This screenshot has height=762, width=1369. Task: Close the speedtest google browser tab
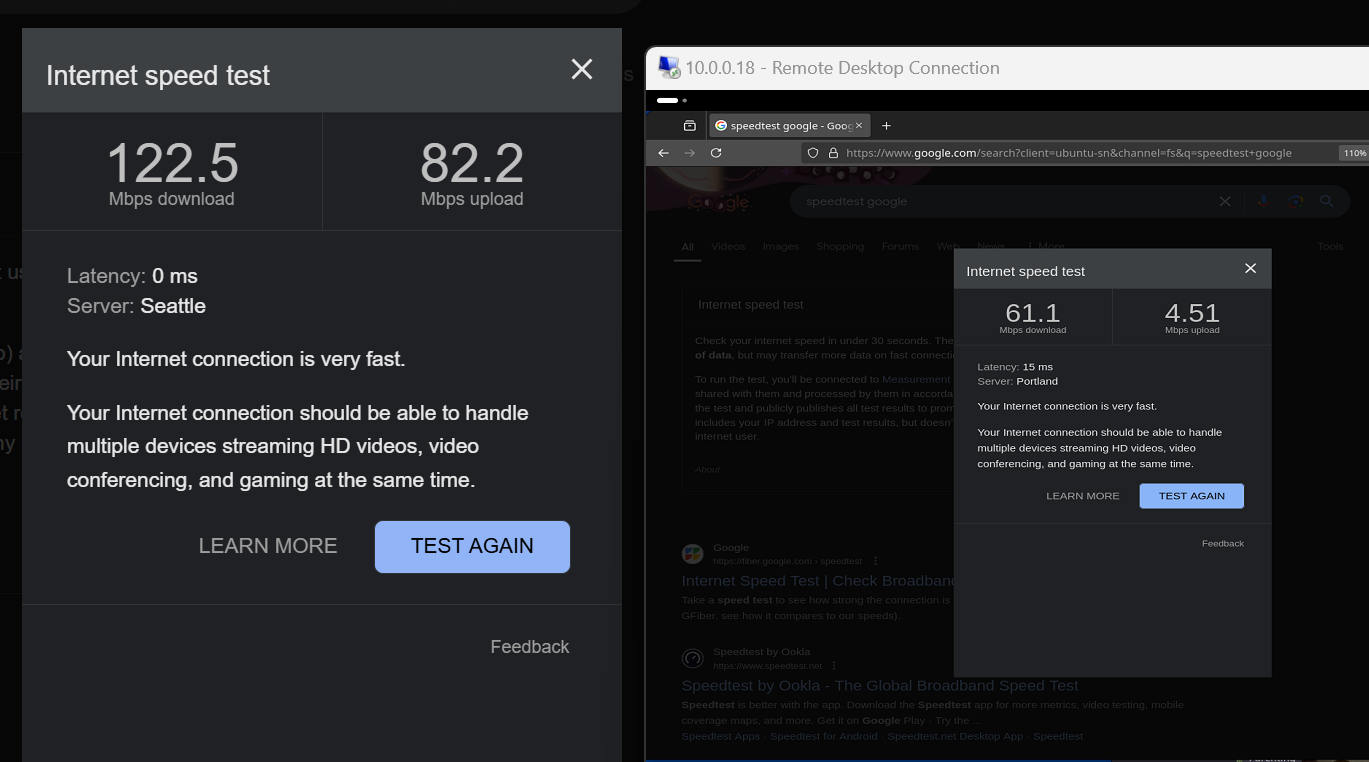point(859,126)
